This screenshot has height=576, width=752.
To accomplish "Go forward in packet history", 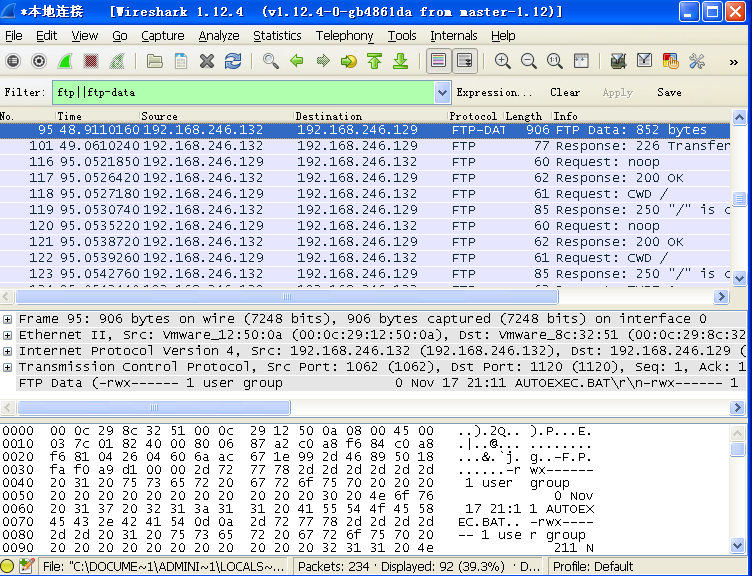I will (323, 61).
